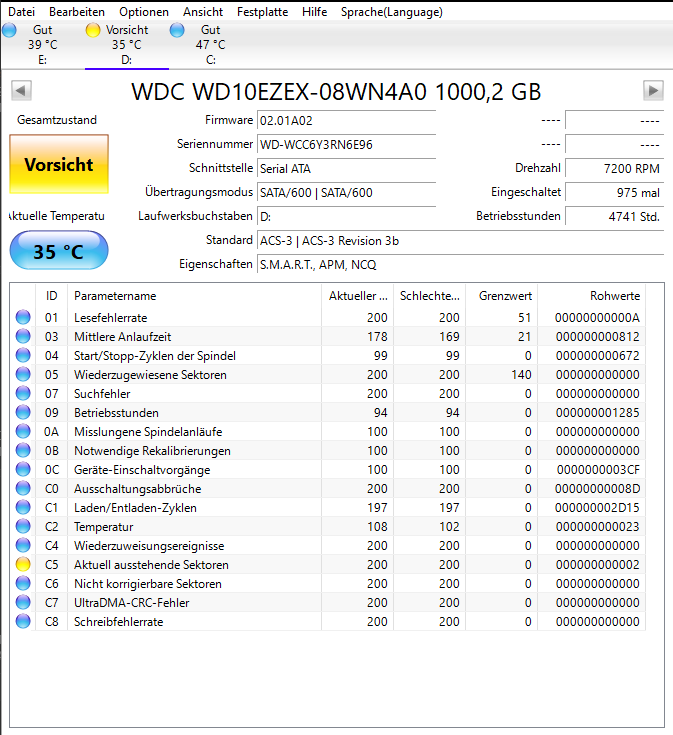Click the Schnittstelle field Serial ATA

point(346,168)
